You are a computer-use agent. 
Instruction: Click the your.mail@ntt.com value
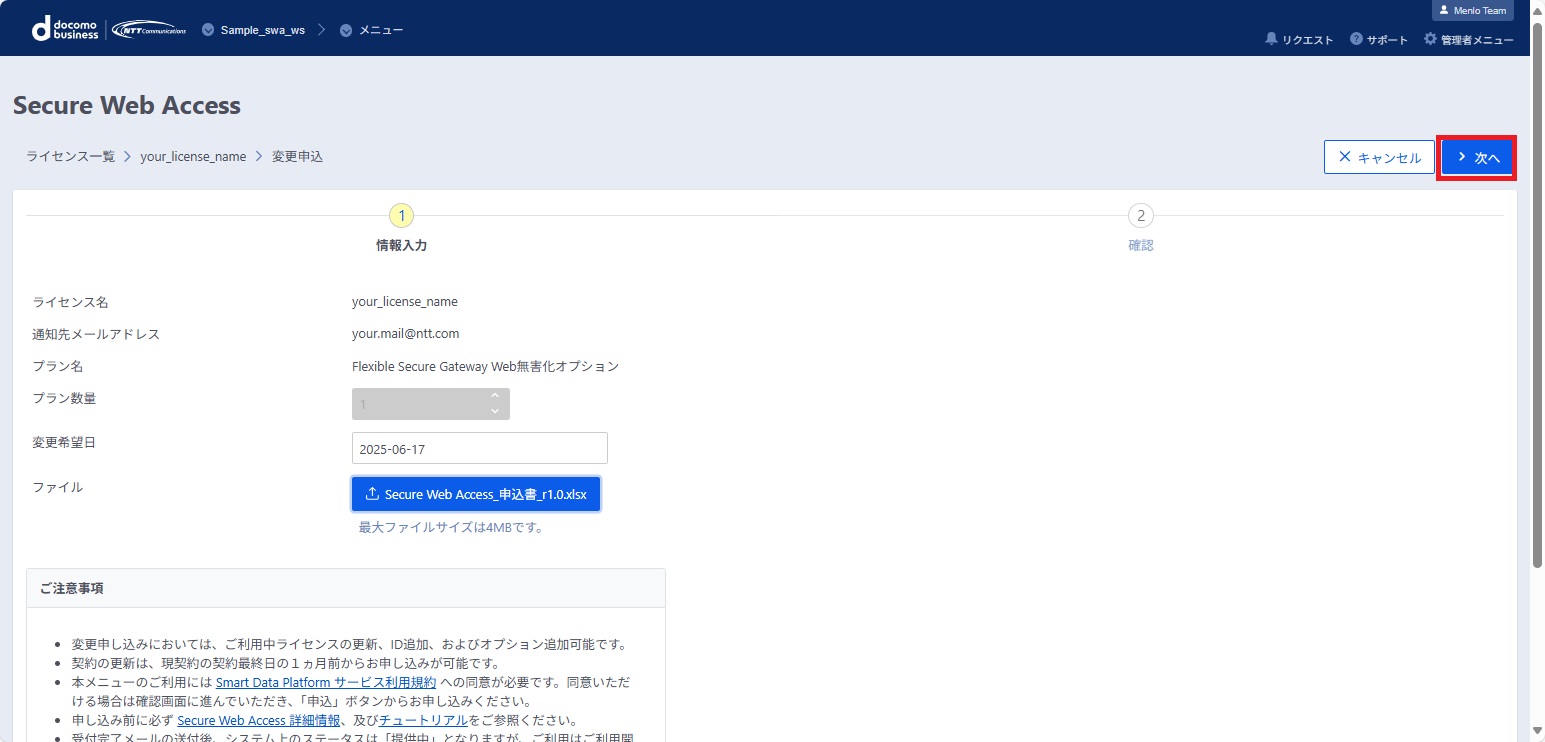pyautogui.click(x=405, y=334)
